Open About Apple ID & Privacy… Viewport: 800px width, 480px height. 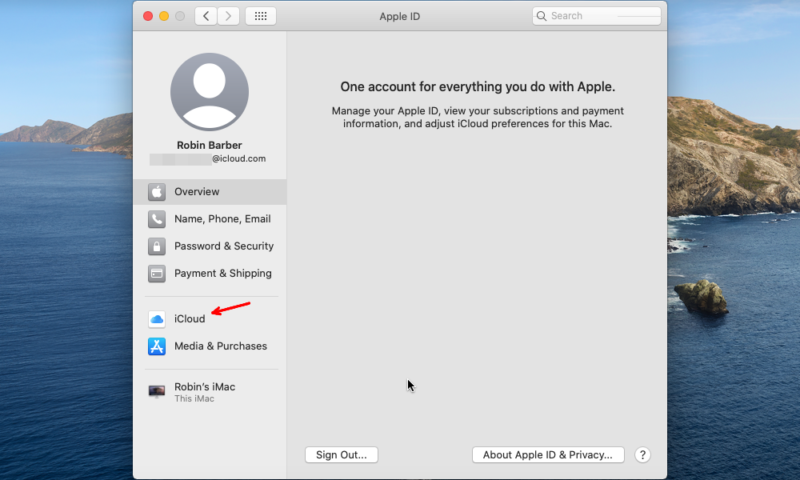click(x=548, y=455)
